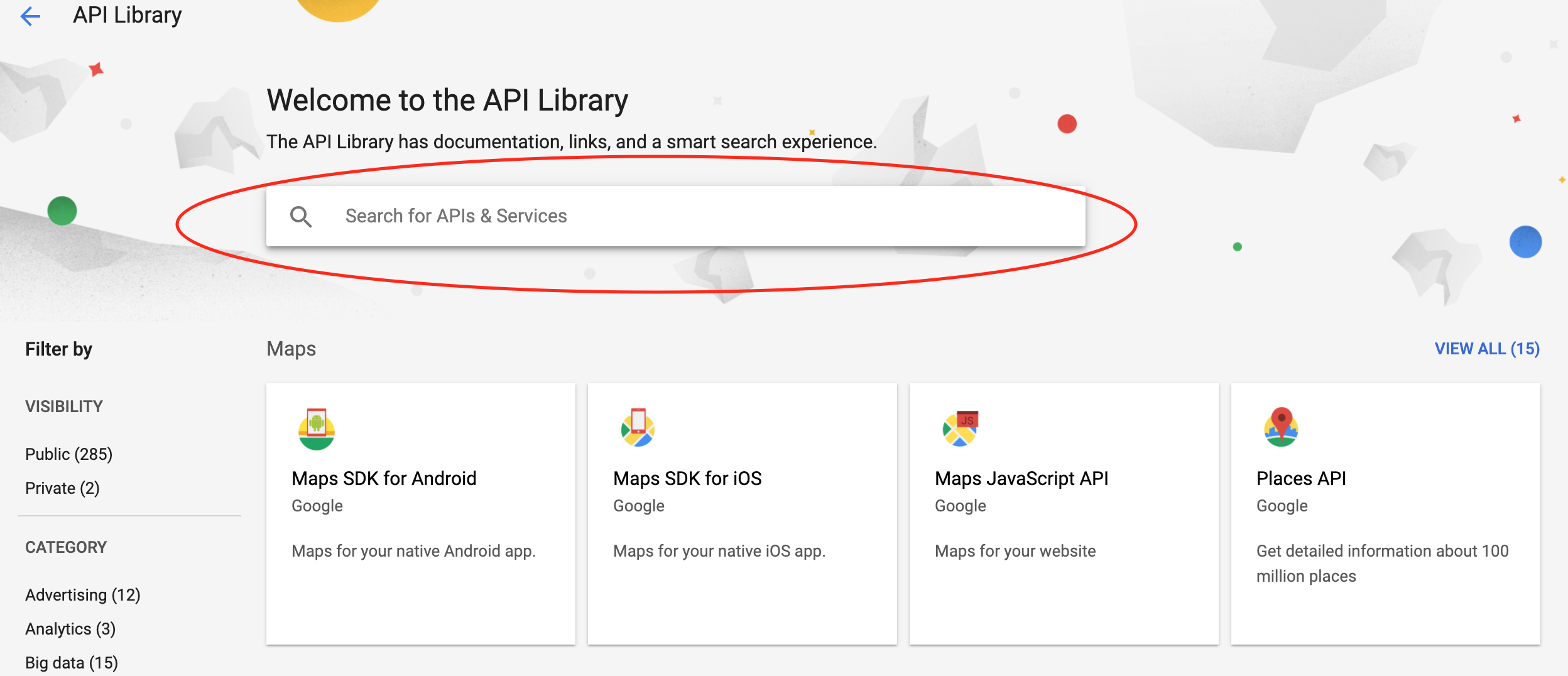Viewport: 1568px width, 676px height.
Task: Click Google under Places API
Action: point(1282,505)
